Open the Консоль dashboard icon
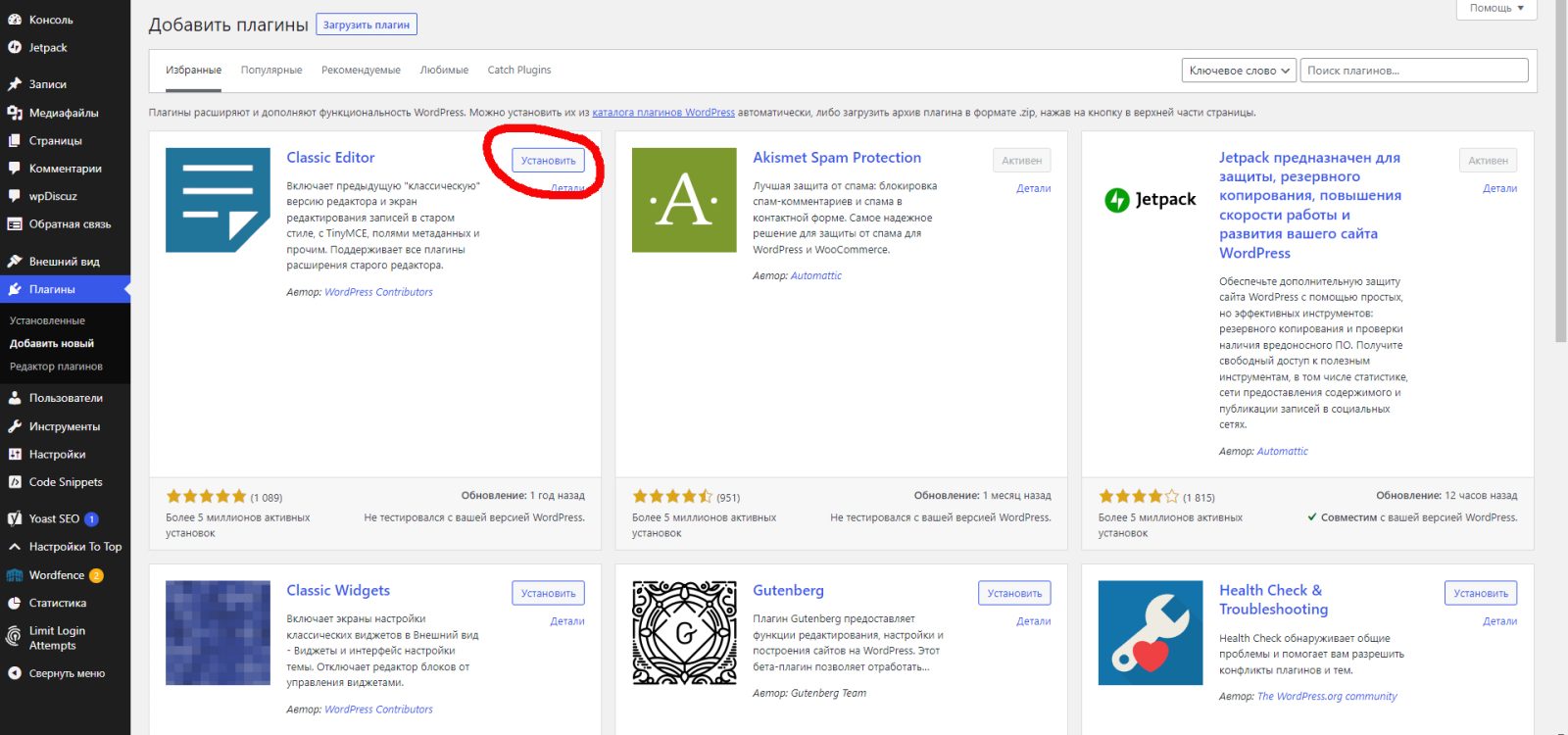The height and width of the screenshot is (735, 1568). (x=15, y=20)
